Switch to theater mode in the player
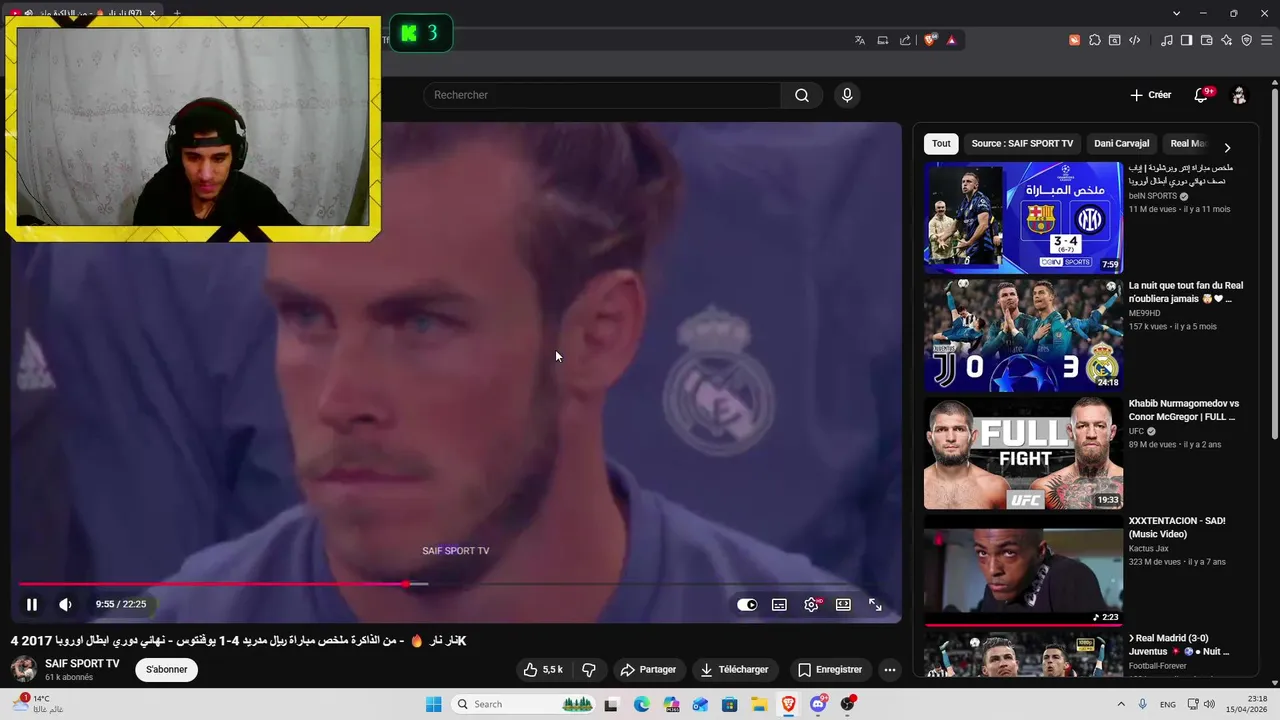Screen dimensions: 1280x720 tap(843, 604)
